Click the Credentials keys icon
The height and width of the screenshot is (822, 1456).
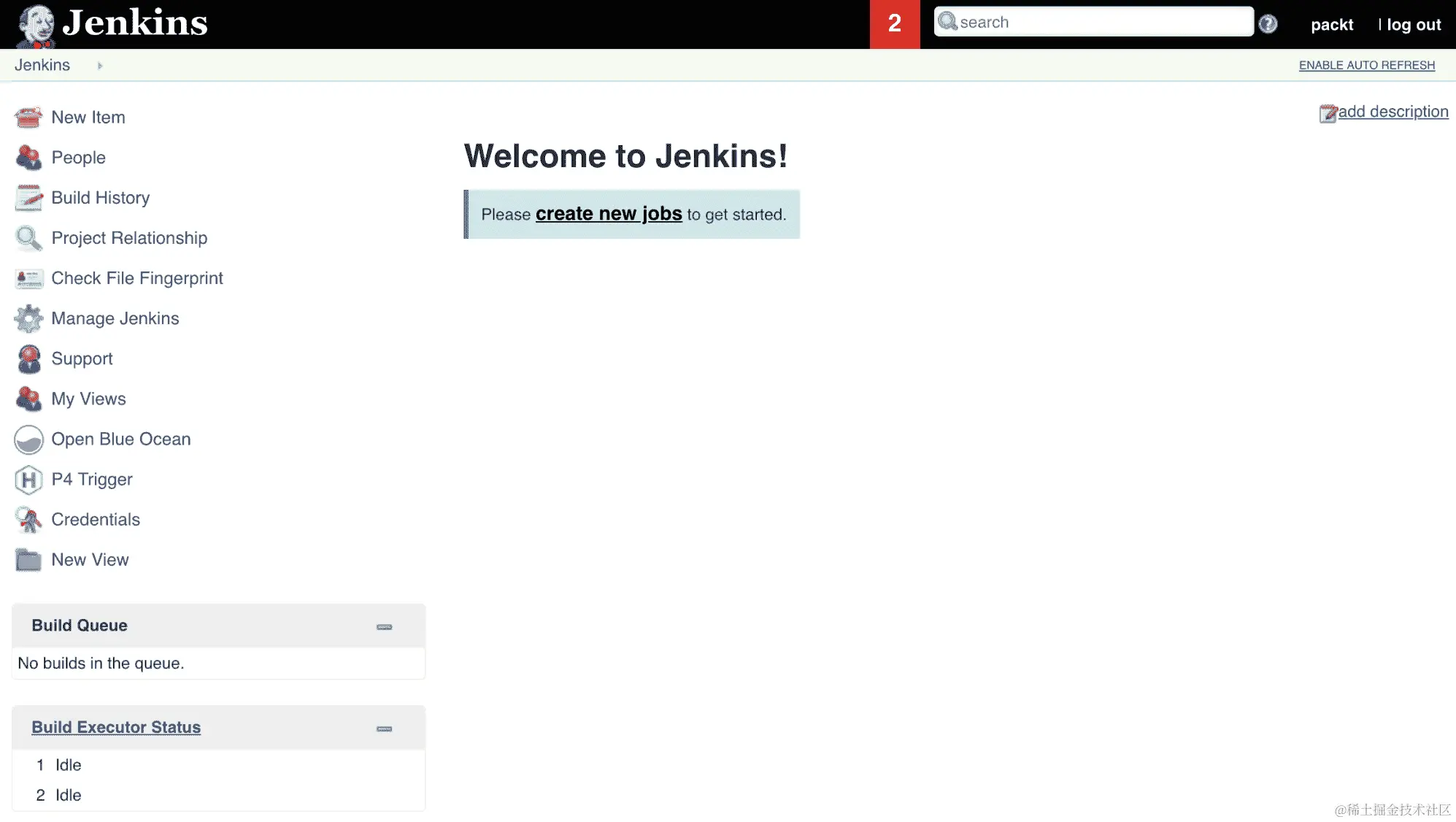pyautogui.click(x=28, y=520)
